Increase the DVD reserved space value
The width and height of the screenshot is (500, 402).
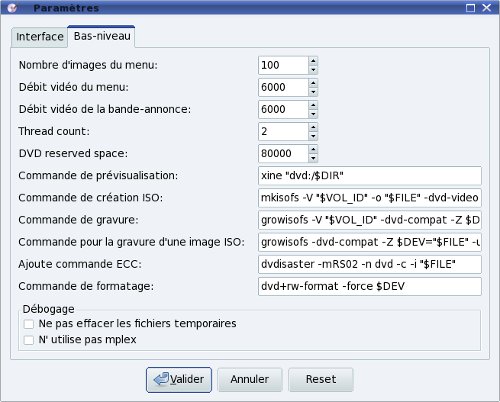(313, 149)
